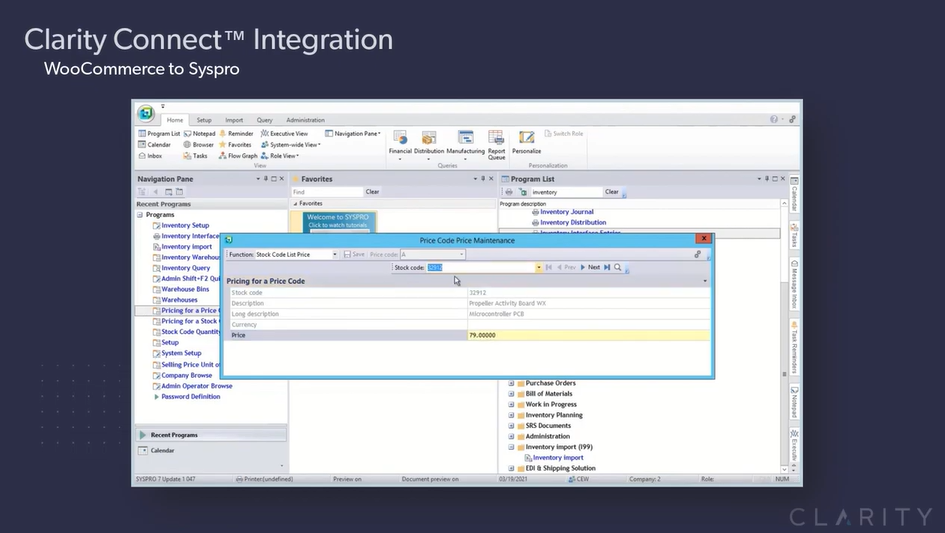Open Browser from the ribbon
Image resolution: width=945 pixels, height=533 pixels.
click(x=198, y=145)
